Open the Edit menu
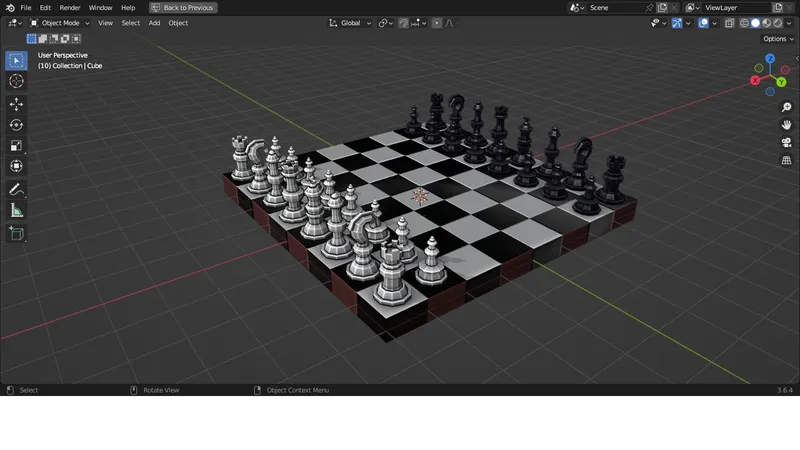Screen dimensions: 800x450 click(x=45, y=8)
